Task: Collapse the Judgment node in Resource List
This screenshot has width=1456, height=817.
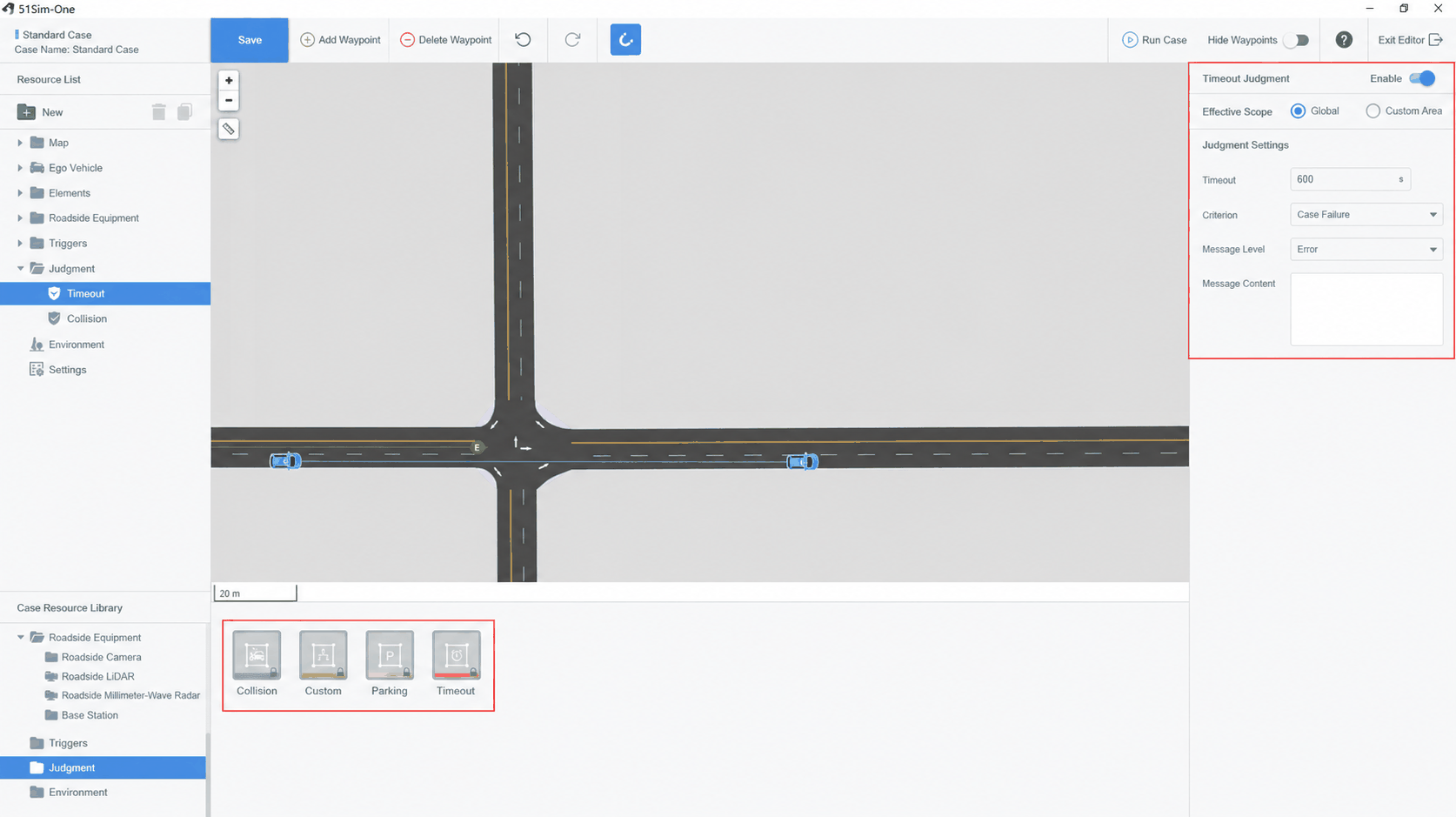Action: (x=20, y=269)
